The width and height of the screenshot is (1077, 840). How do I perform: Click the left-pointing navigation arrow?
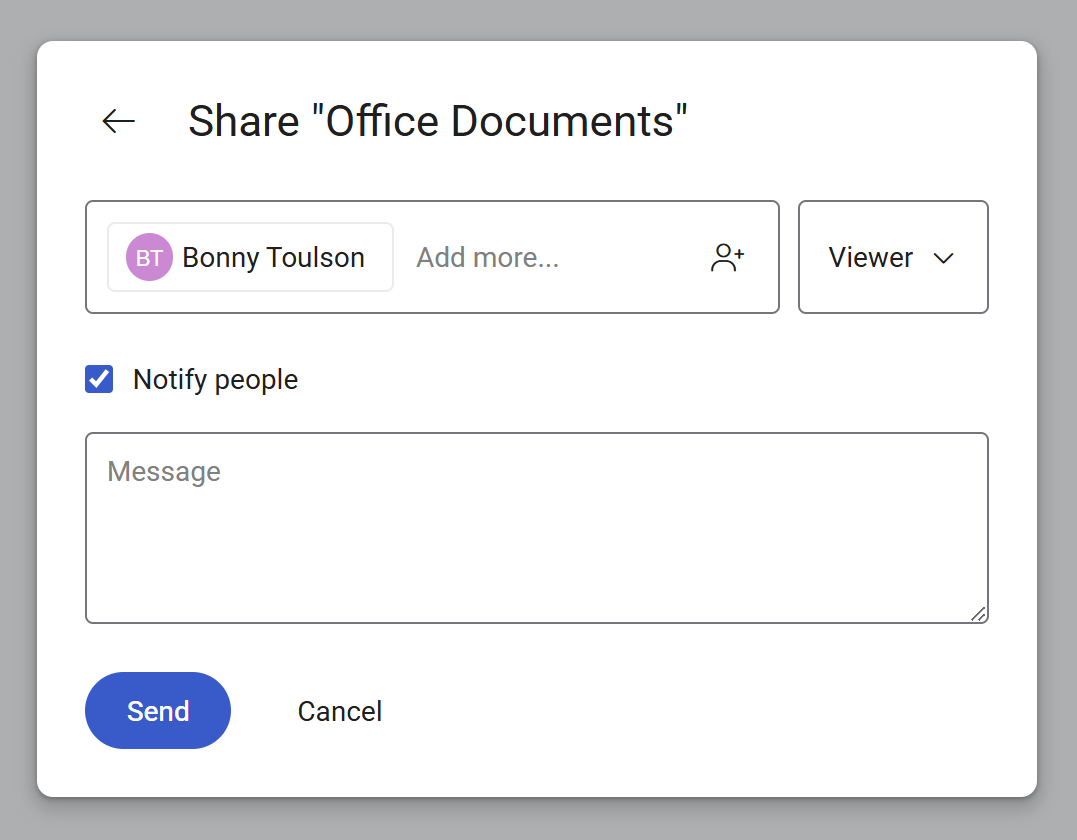[118, 121]
